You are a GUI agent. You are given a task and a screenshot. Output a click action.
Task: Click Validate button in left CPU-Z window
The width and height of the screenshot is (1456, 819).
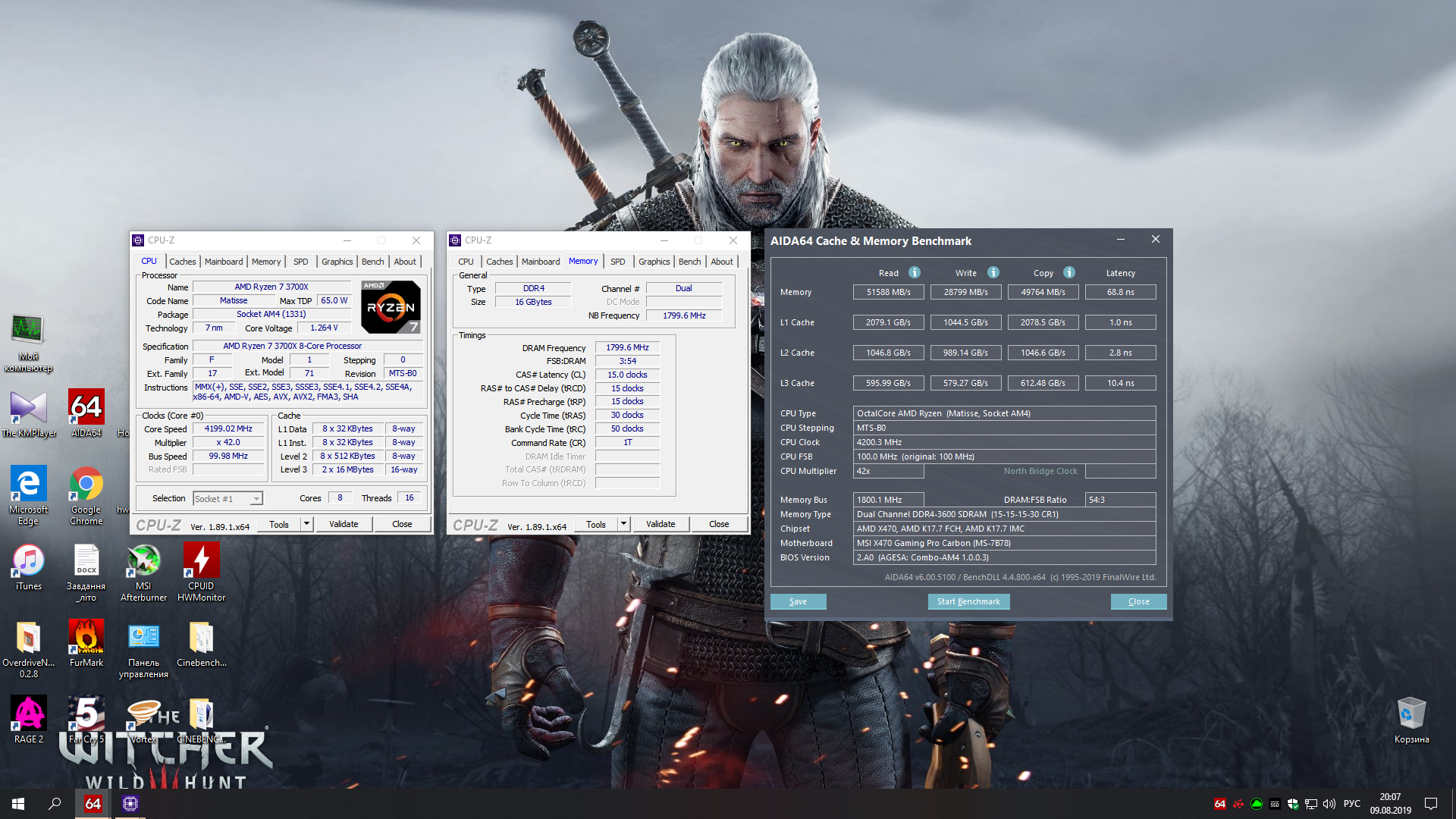(344, 524)
